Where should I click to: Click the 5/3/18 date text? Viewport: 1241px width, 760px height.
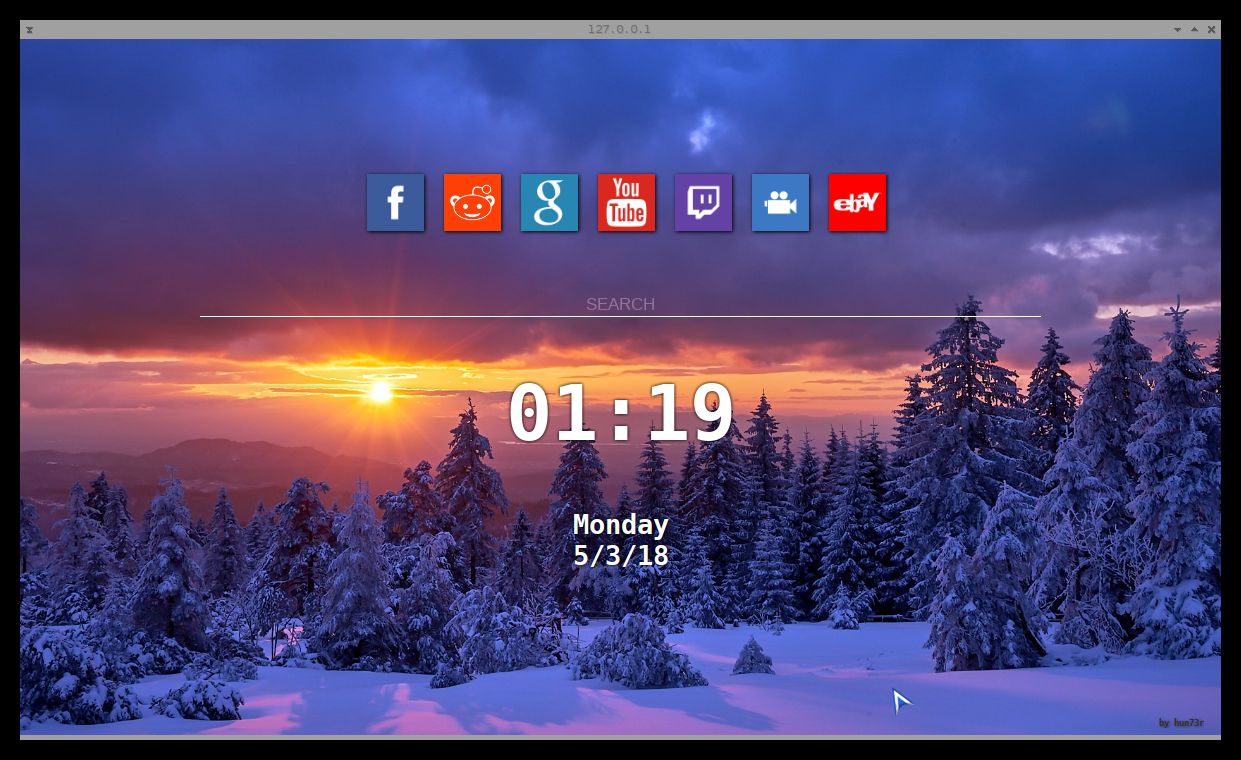(x=620, y=556)
